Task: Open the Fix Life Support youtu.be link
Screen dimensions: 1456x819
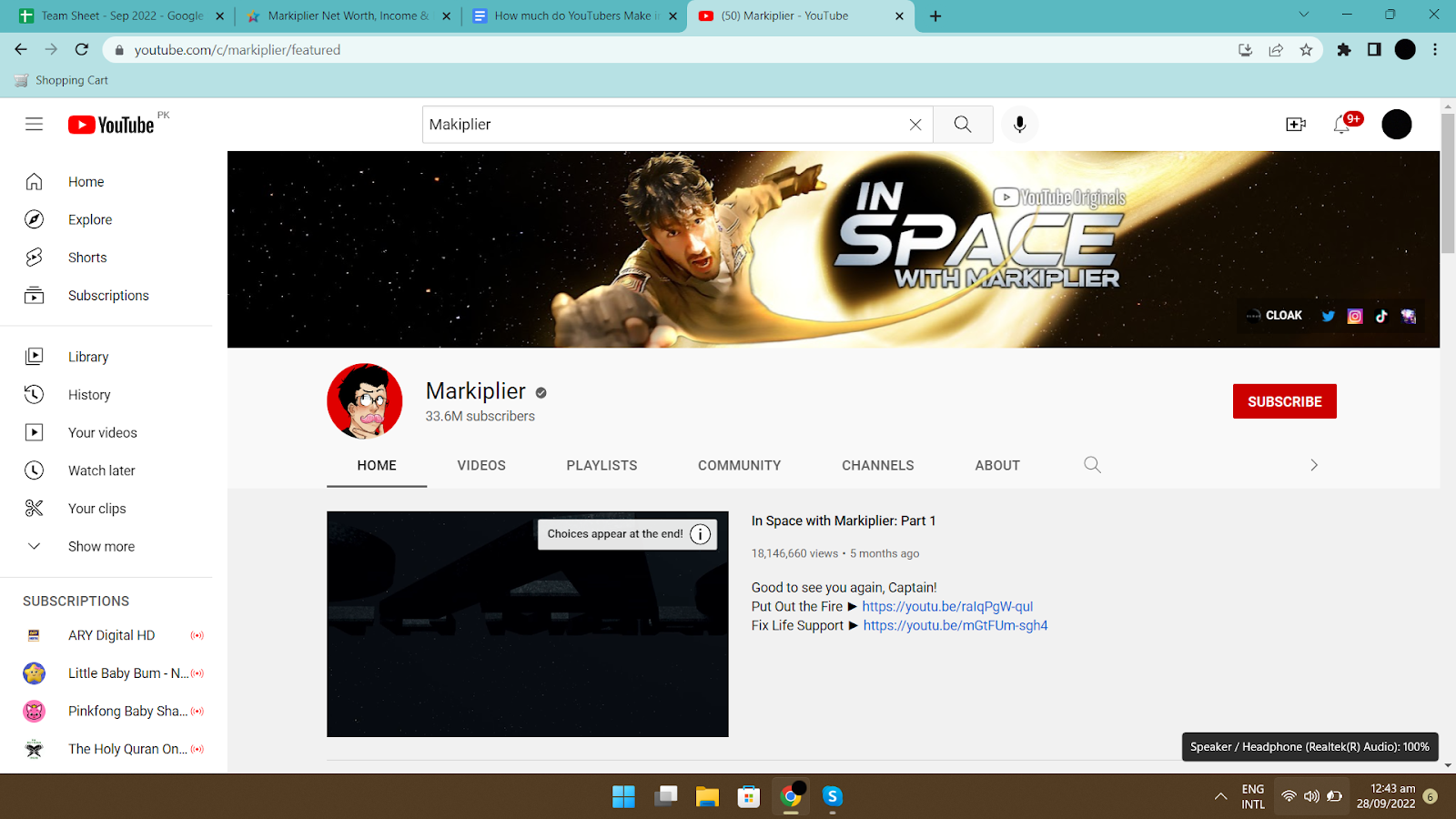Action: point(955,626)
